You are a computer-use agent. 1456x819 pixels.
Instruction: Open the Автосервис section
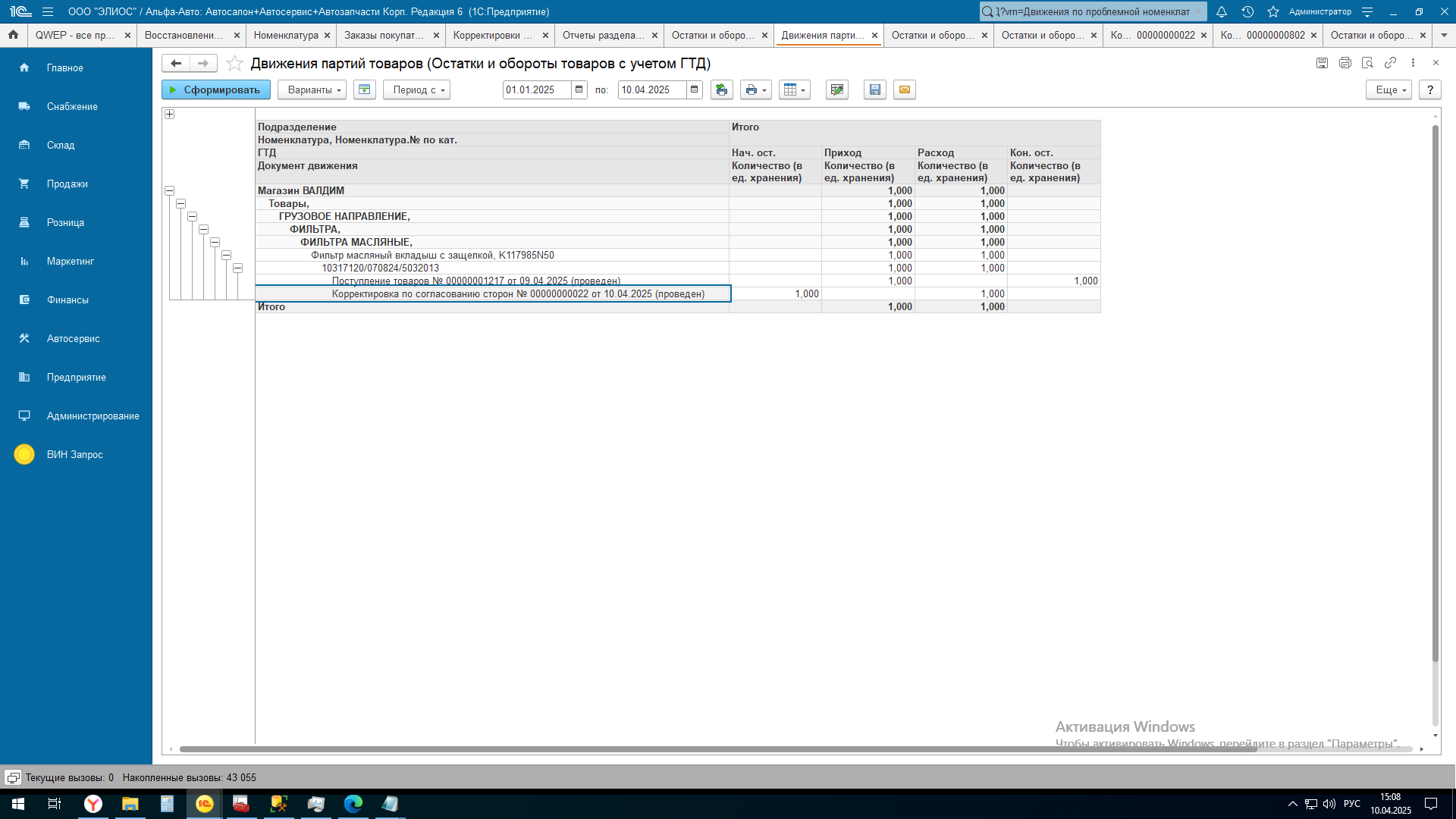[x=76, y=338]
